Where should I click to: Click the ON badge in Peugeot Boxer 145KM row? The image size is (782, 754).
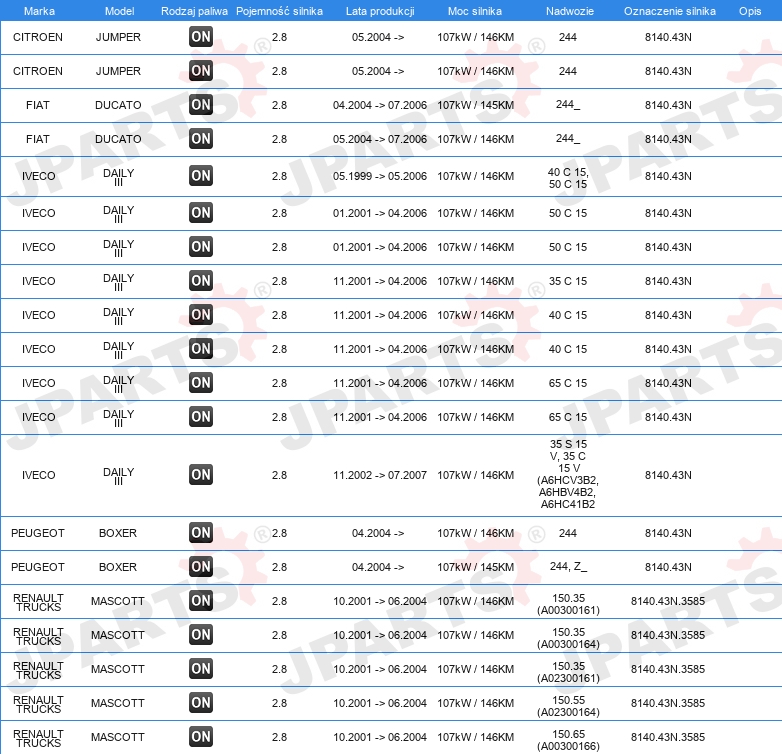tap(200, 566)
